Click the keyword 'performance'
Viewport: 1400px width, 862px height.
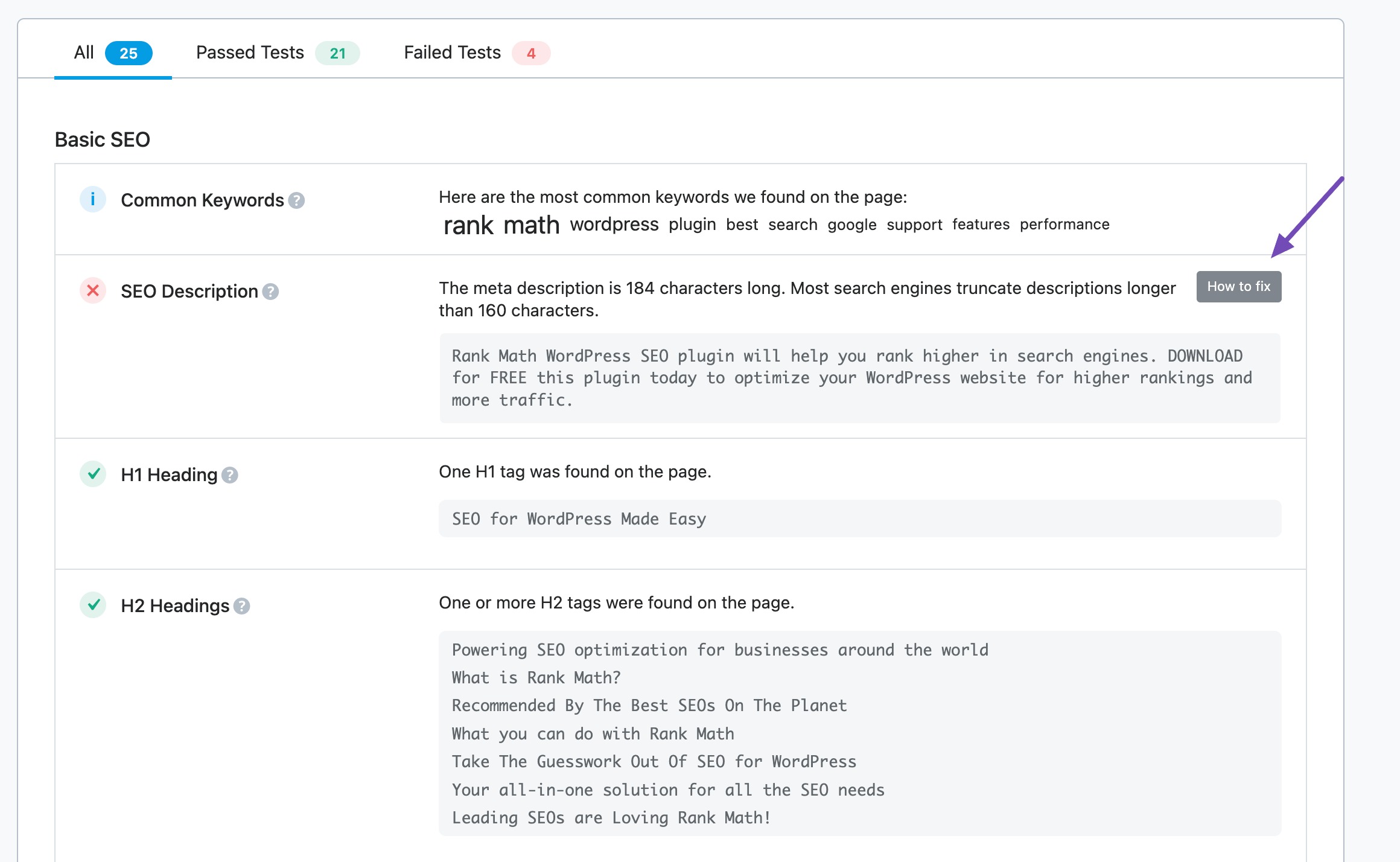coord(1064,225)
